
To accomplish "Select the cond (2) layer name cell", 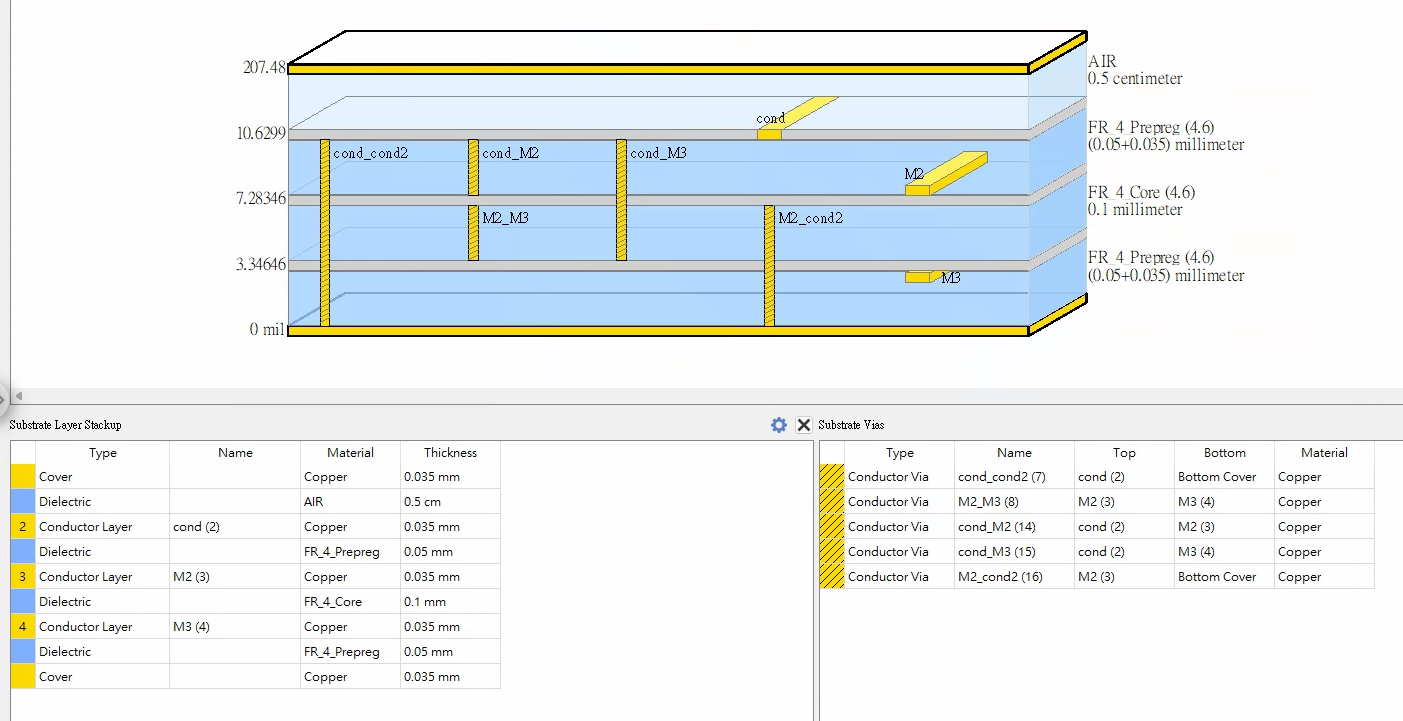I will (x=235, y=527).
